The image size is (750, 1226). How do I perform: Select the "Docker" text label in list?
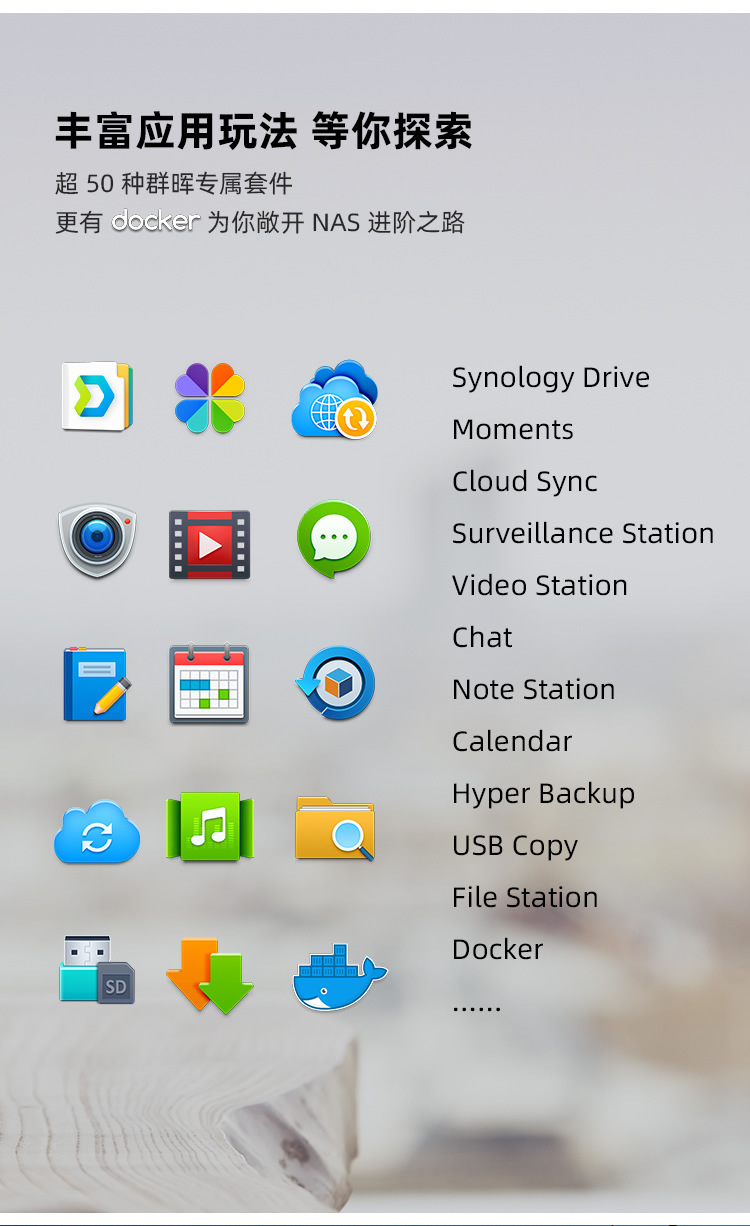(x=498, y=949)
